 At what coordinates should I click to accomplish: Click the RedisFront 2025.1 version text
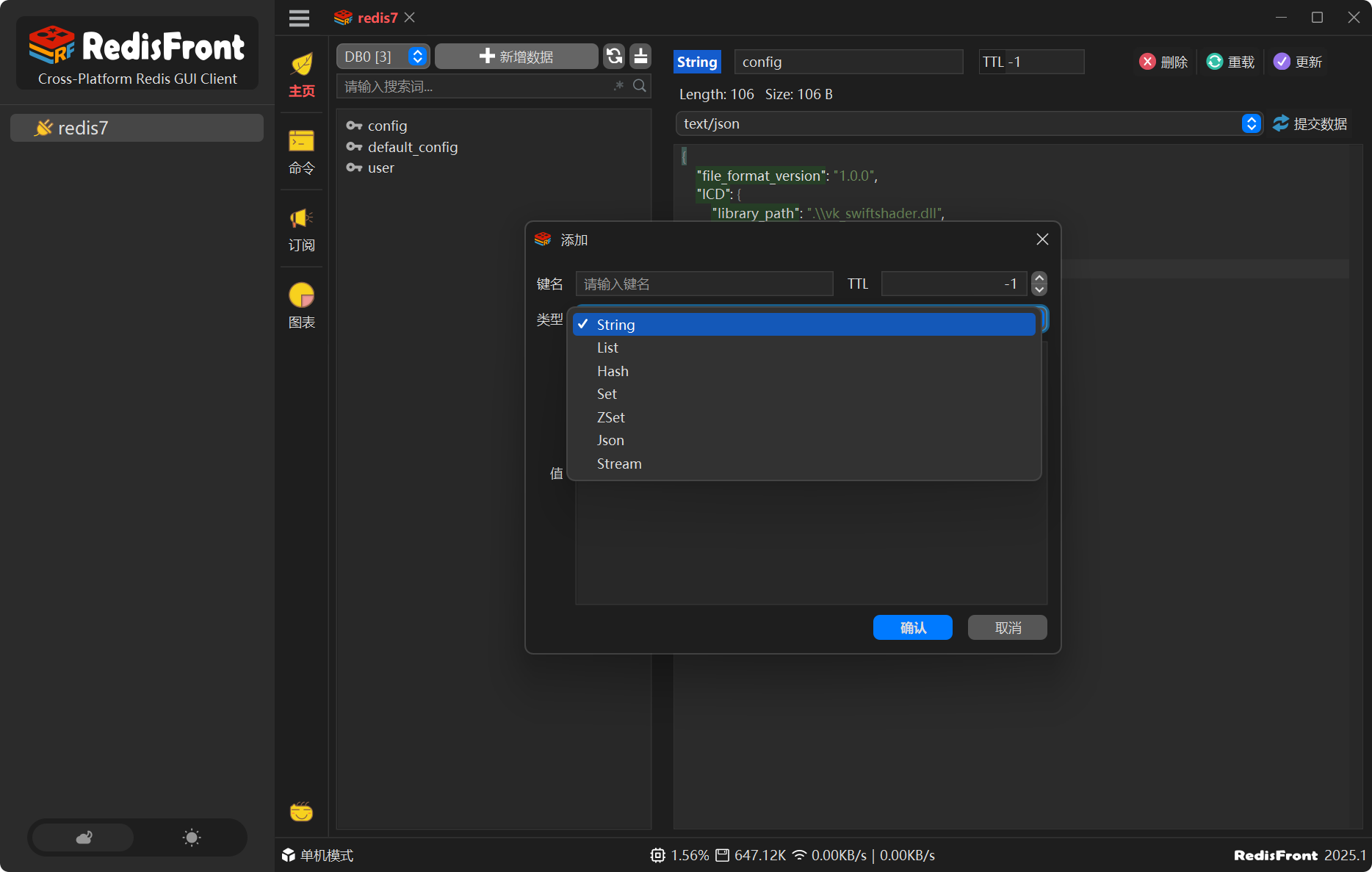click(x=1300, y=855)
